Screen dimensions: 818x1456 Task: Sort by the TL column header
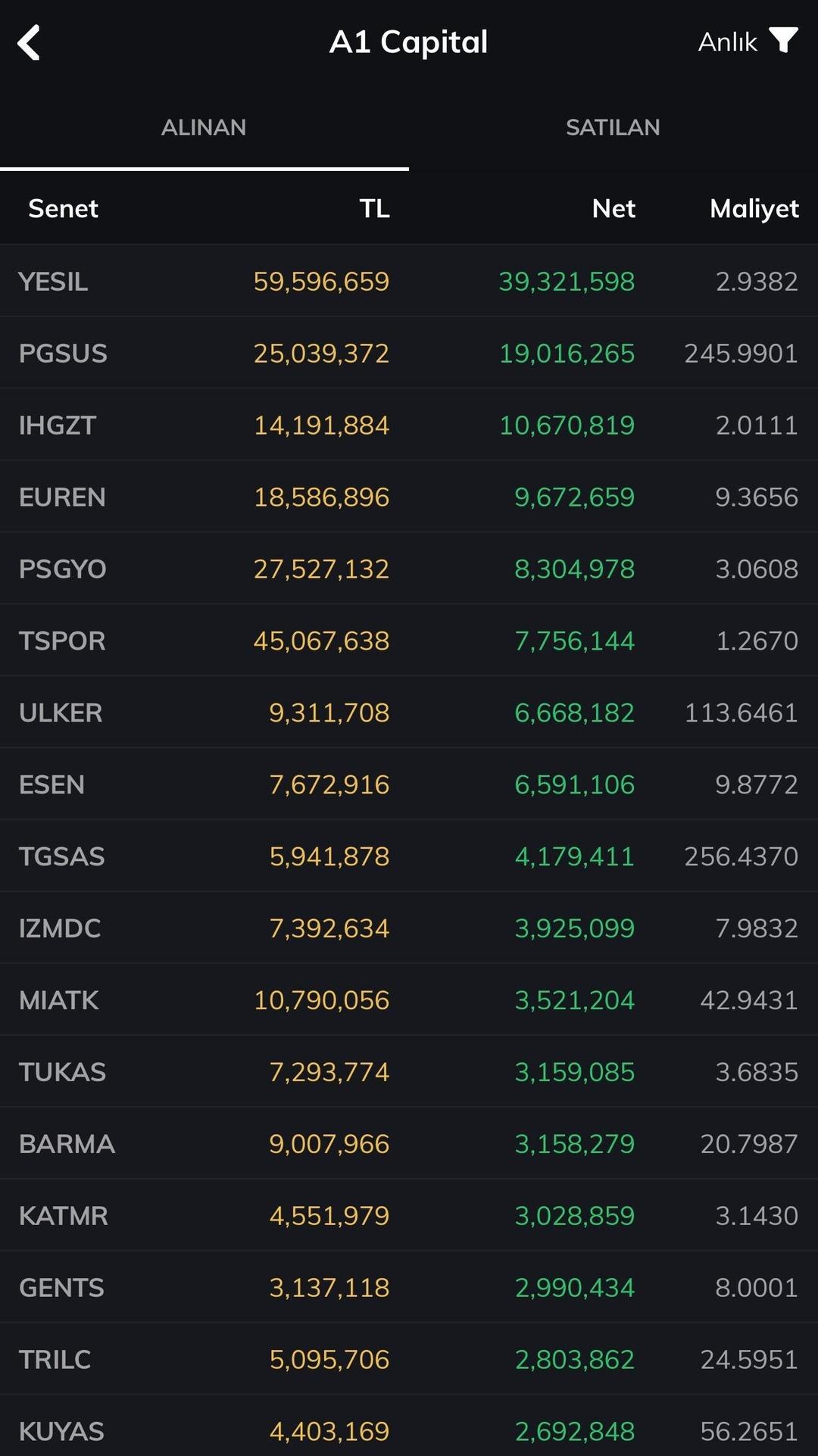tap(374, 208)
